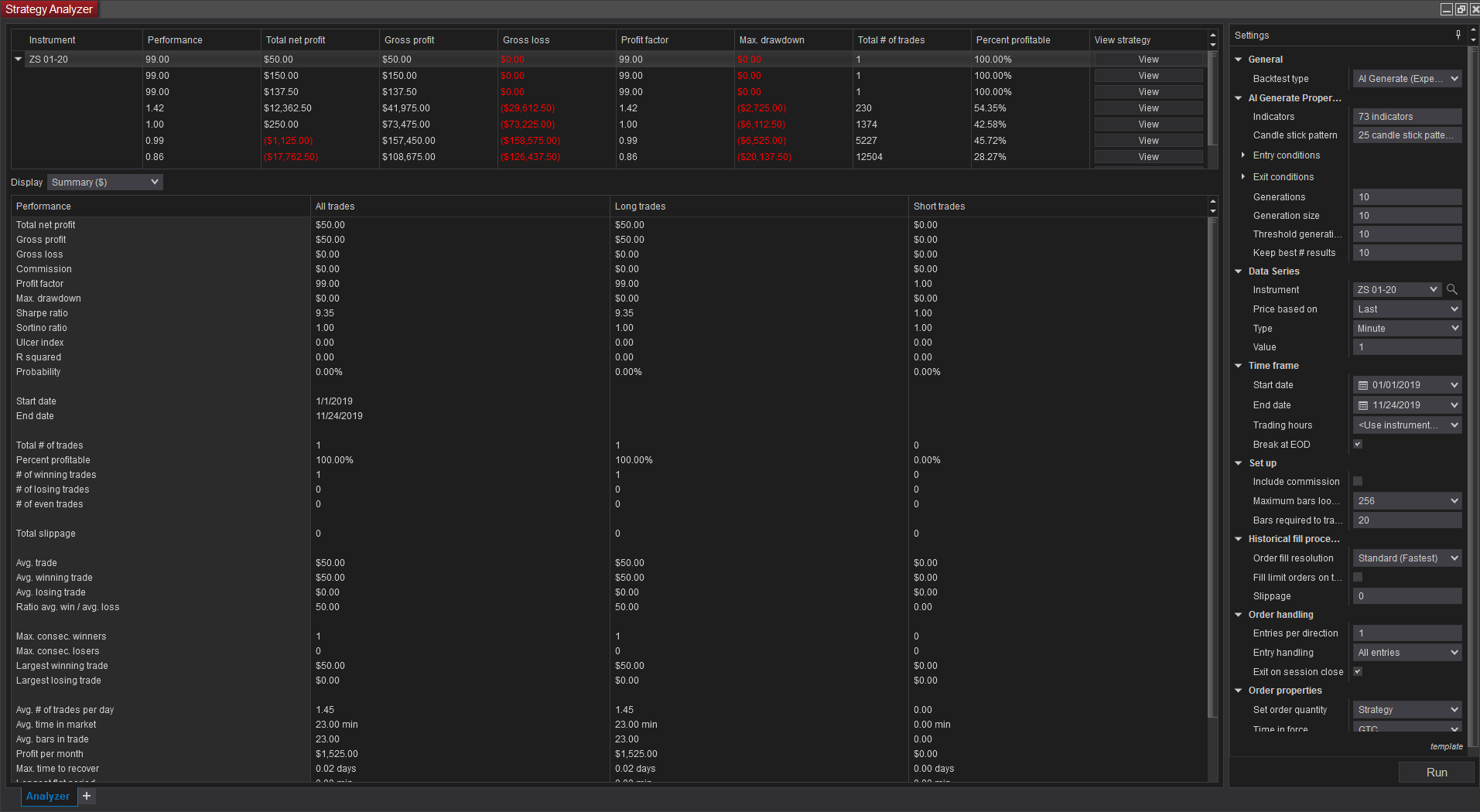This screenshot has height=812, width=1480.
Task: Edit the Bars required to trade field
Action: (1407, 520)
